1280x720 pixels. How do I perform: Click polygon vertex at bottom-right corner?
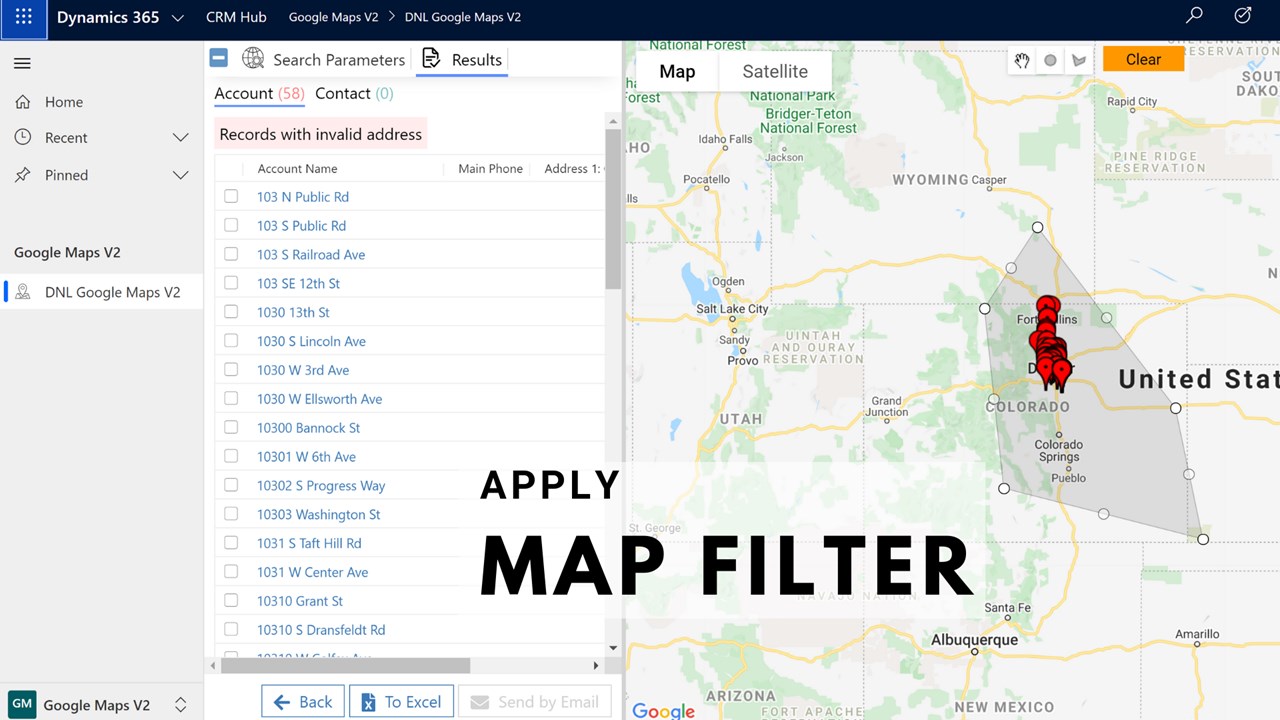(1203, 539)
